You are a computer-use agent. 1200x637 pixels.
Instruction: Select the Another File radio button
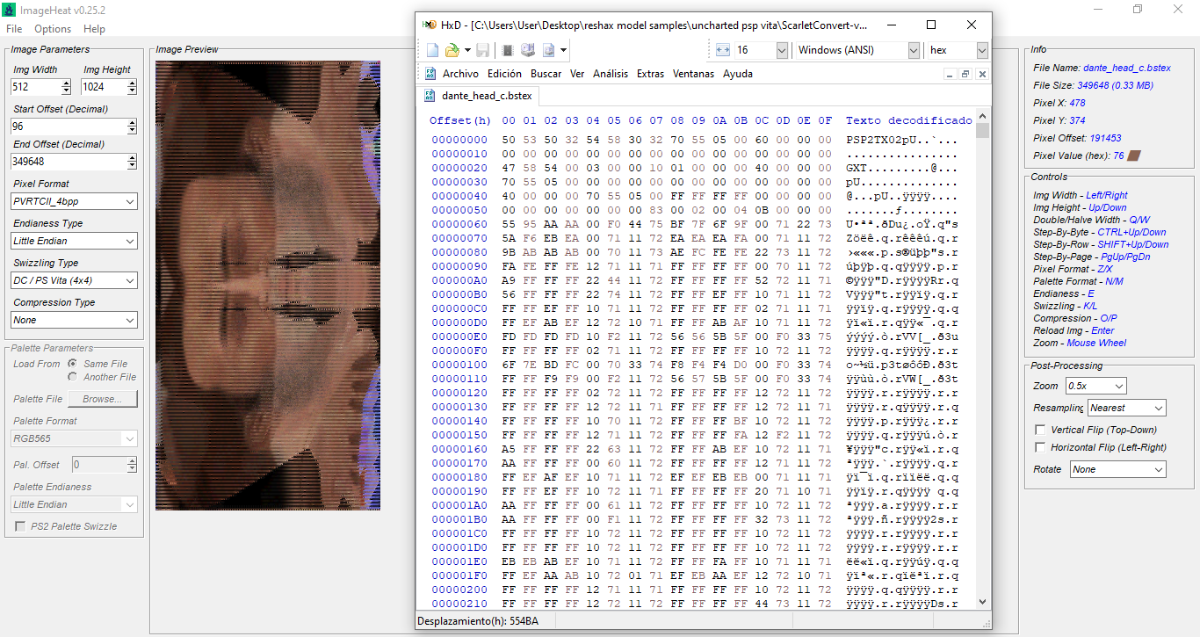point(73,377)
